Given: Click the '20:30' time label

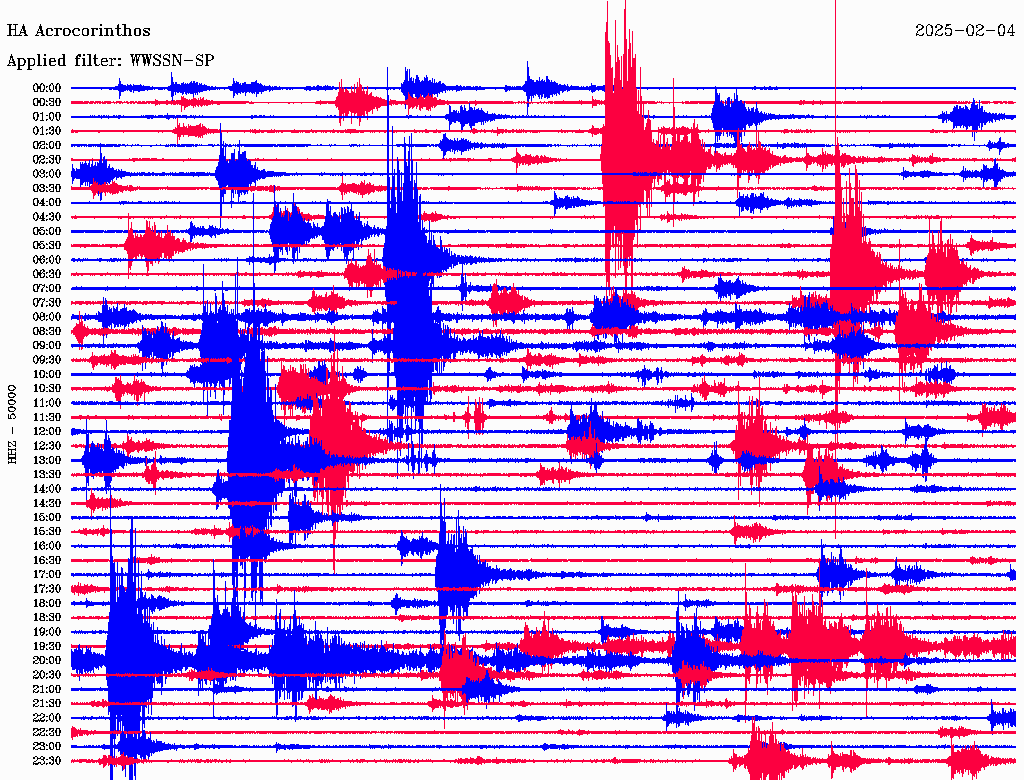Looking at the screenshot, I should pyautogui.click(x=46, y=675).
